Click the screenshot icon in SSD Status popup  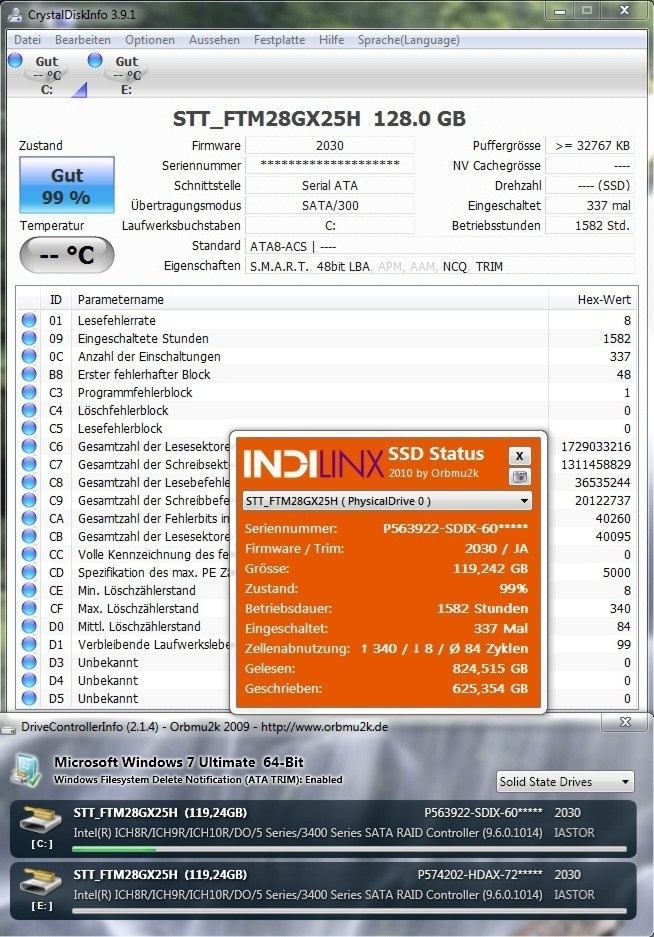pyautogui.click(x=519, y=476)
